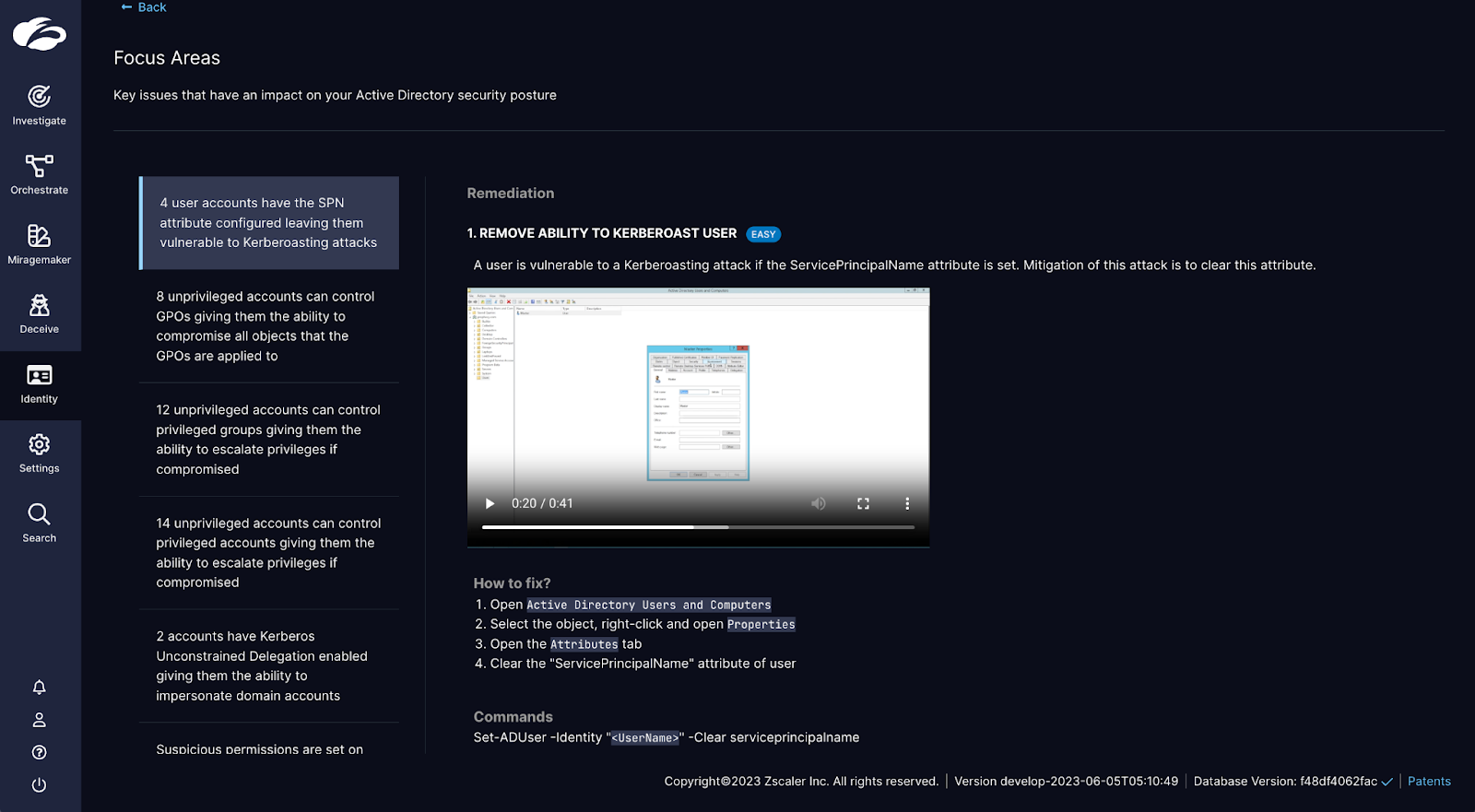The image size is (1475, 812).
Task: Open the Orchestrate section
Action: coord(39,175)
